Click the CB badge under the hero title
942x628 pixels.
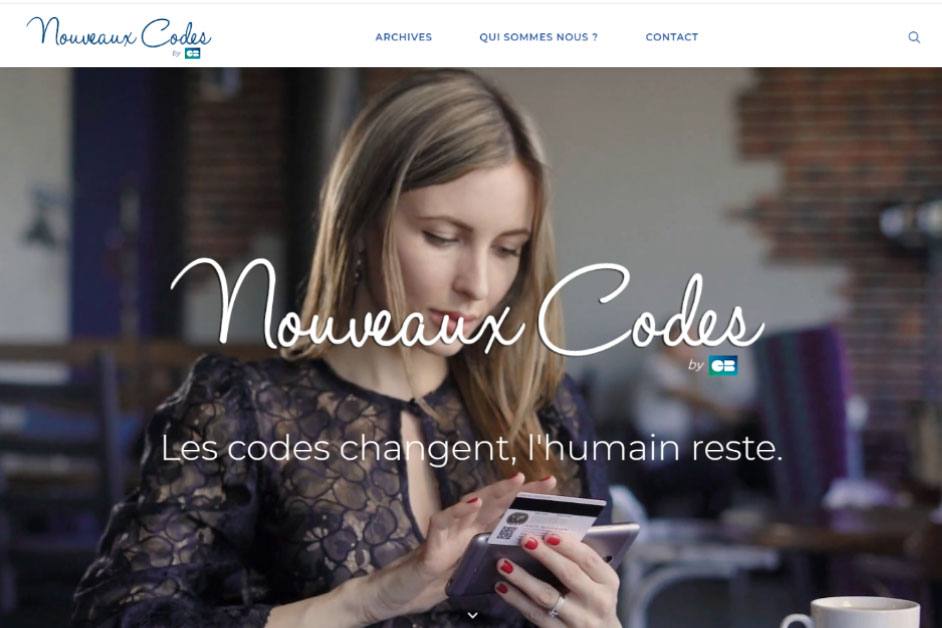723,365
